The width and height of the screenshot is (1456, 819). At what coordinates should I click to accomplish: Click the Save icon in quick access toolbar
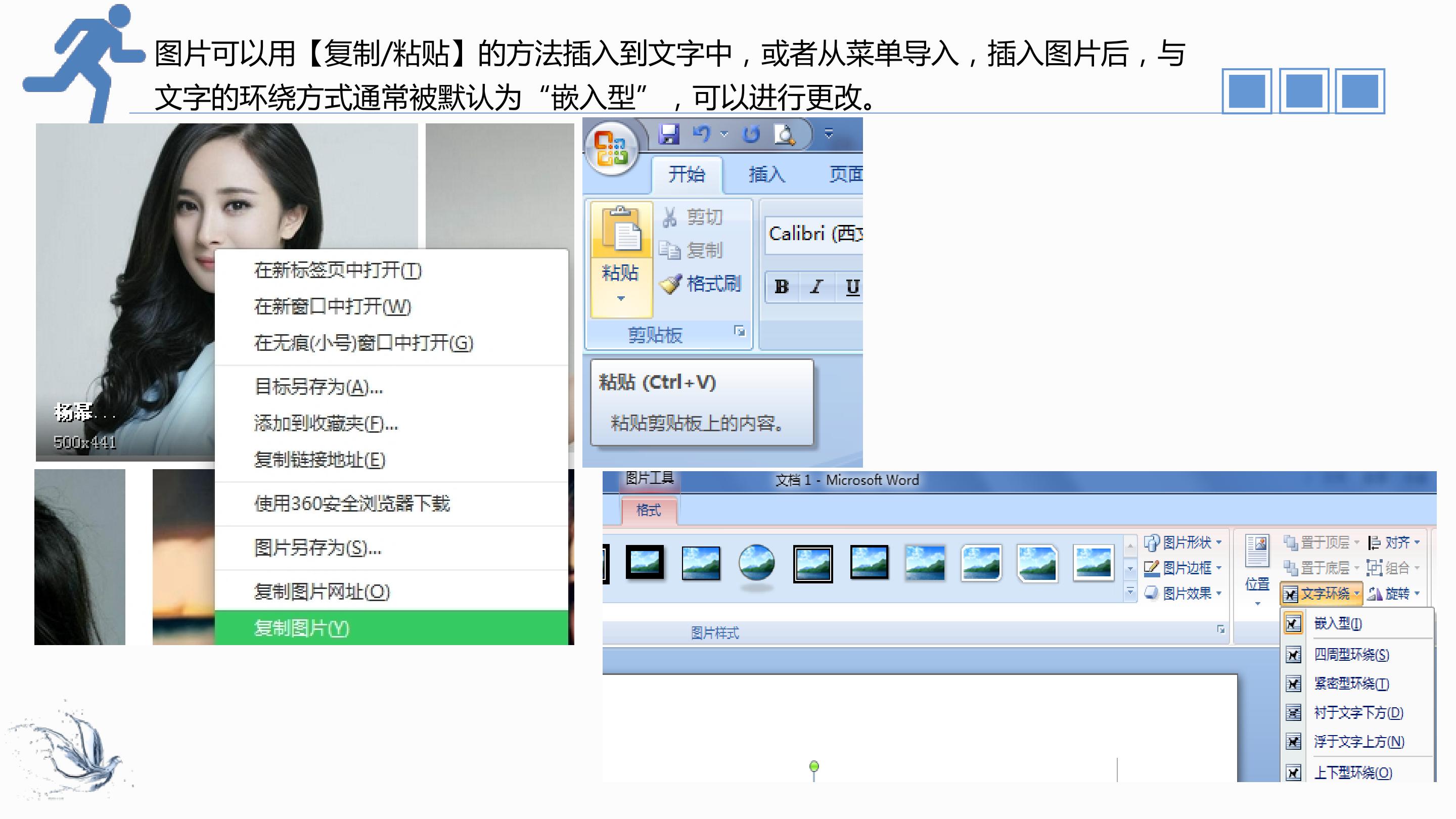click(x=669, y=134)
